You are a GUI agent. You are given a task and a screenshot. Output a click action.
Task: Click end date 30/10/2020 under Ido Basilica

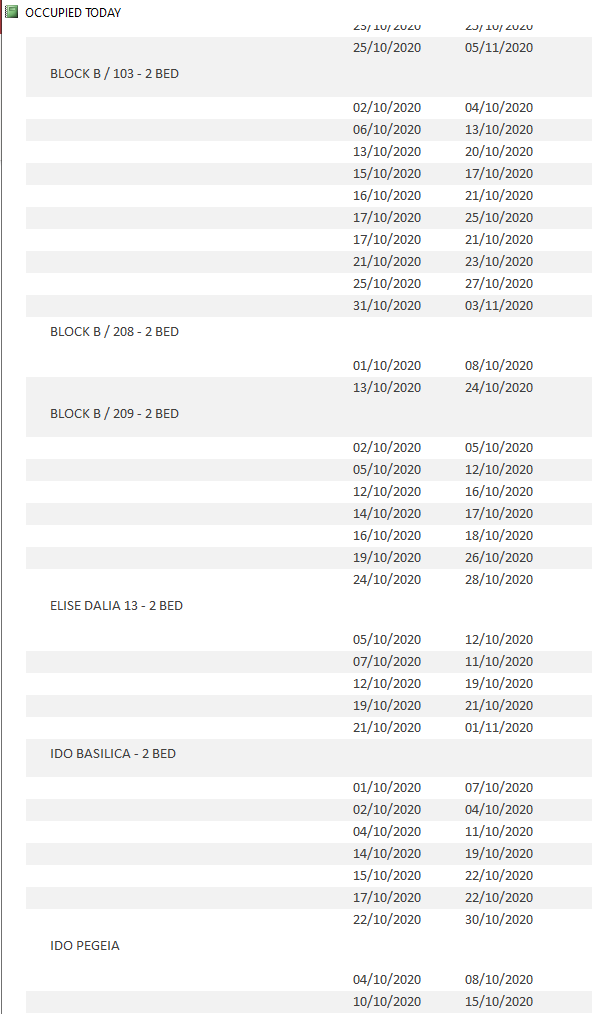[499, 920]
